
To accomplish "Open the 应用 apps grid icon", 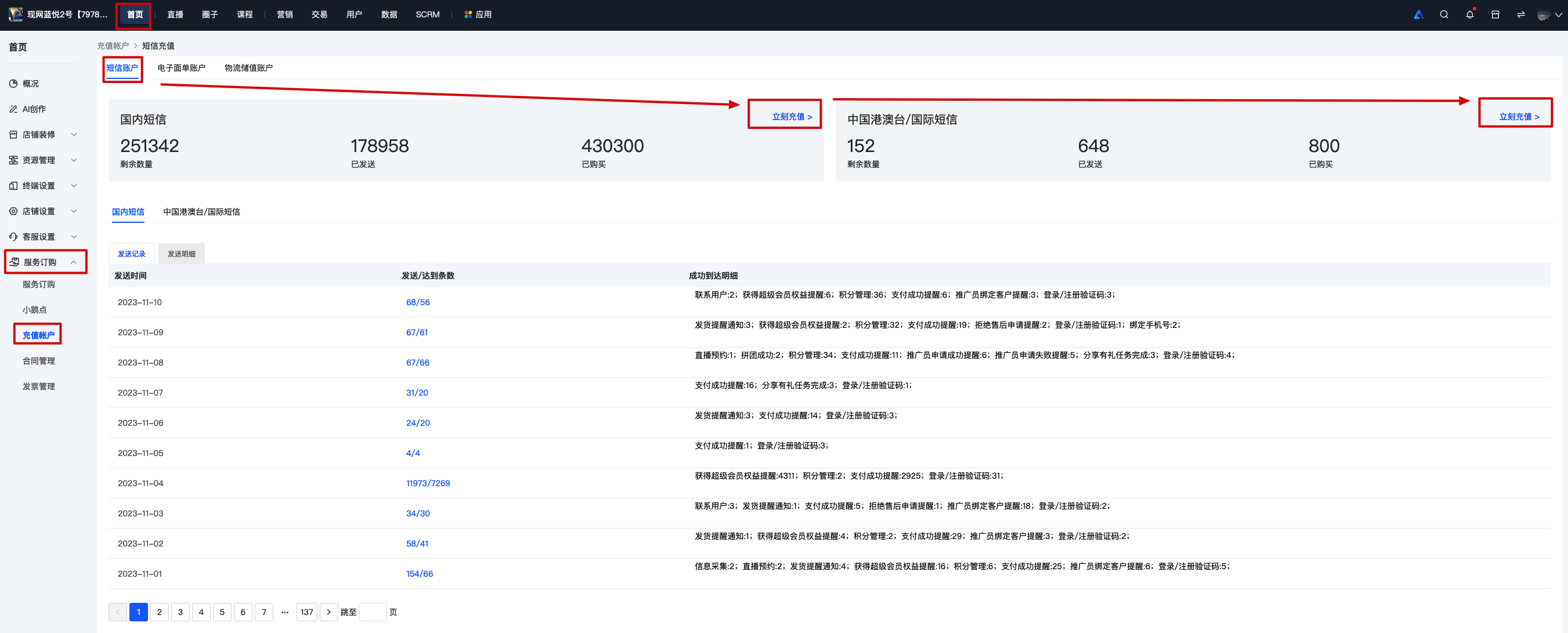I will point(468,15).
